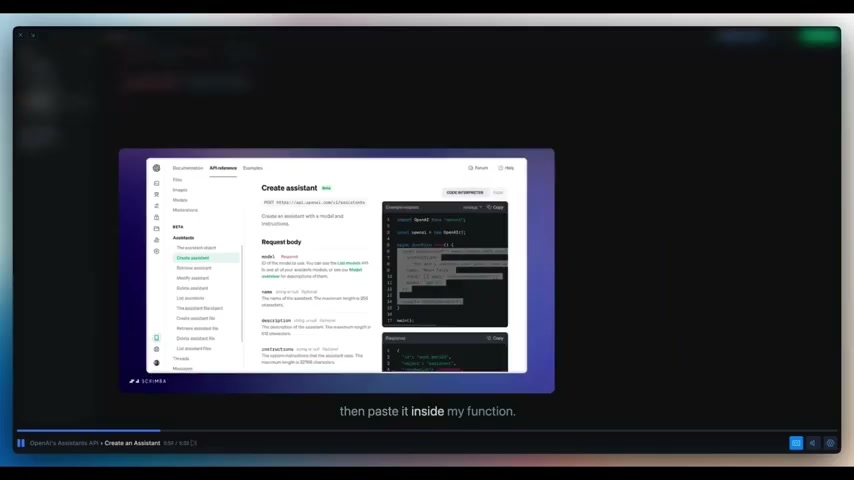Image resolution: width=854 pixels, height=480 pixels.
Task: Click the user avatar in the docs sidebar
Action: point(157,362)
